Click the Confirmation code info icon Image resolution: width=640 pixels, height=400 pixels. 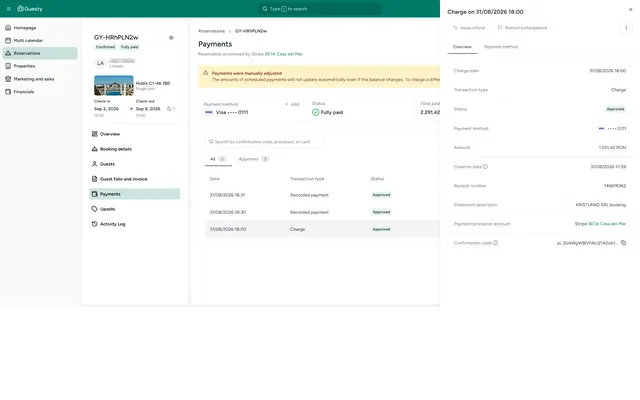click(496, 243)
